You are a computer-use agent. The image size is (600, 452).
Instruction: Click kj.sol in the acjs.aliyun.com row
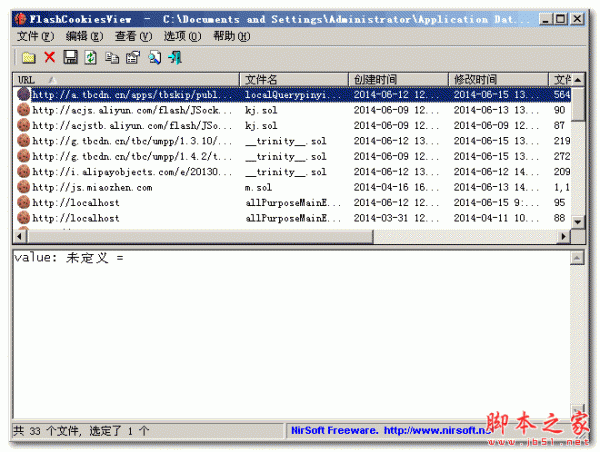(x=261, y=110)
